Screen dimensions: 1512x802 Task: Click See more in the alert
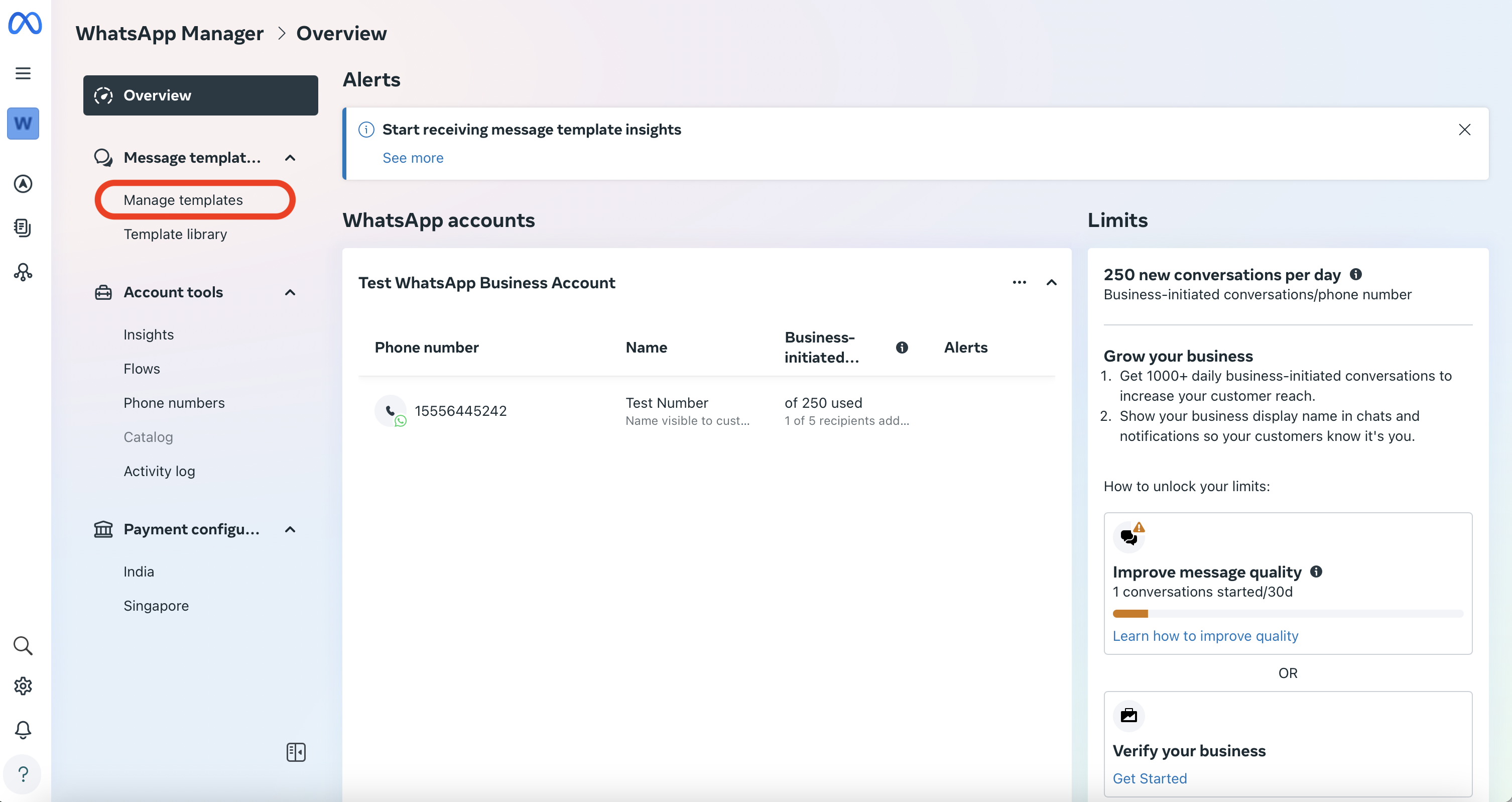pyautogui.click(x=413, y=158)
